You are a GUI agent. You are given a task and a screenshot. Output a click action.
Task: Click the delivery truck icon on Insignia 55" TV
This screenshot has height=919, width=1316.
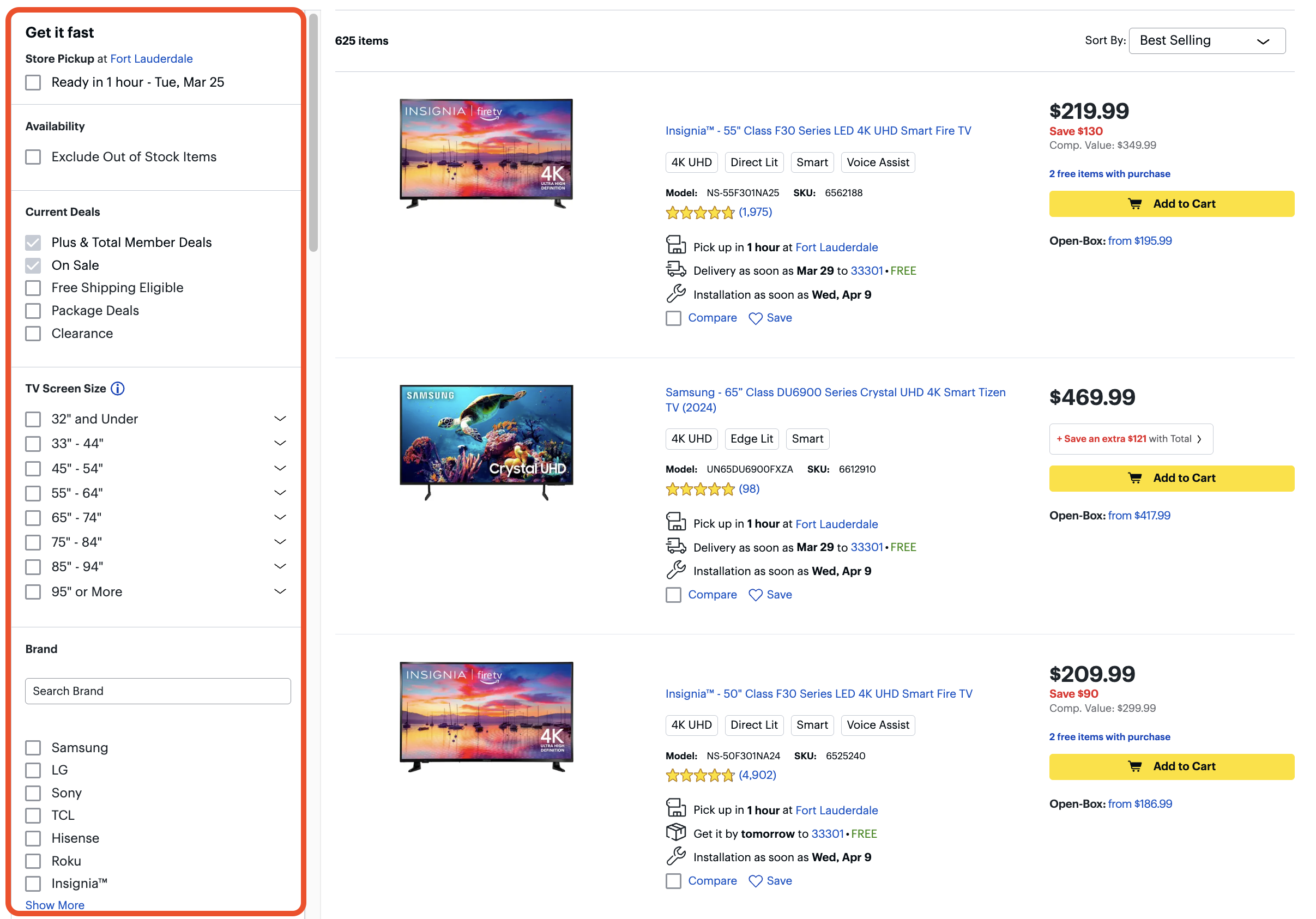pos(676,269)
